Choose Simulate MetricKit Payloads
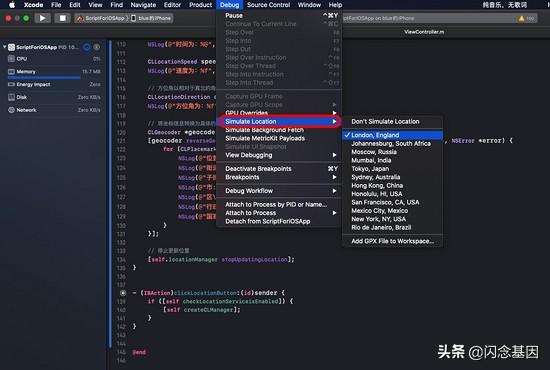 (279, 138)
